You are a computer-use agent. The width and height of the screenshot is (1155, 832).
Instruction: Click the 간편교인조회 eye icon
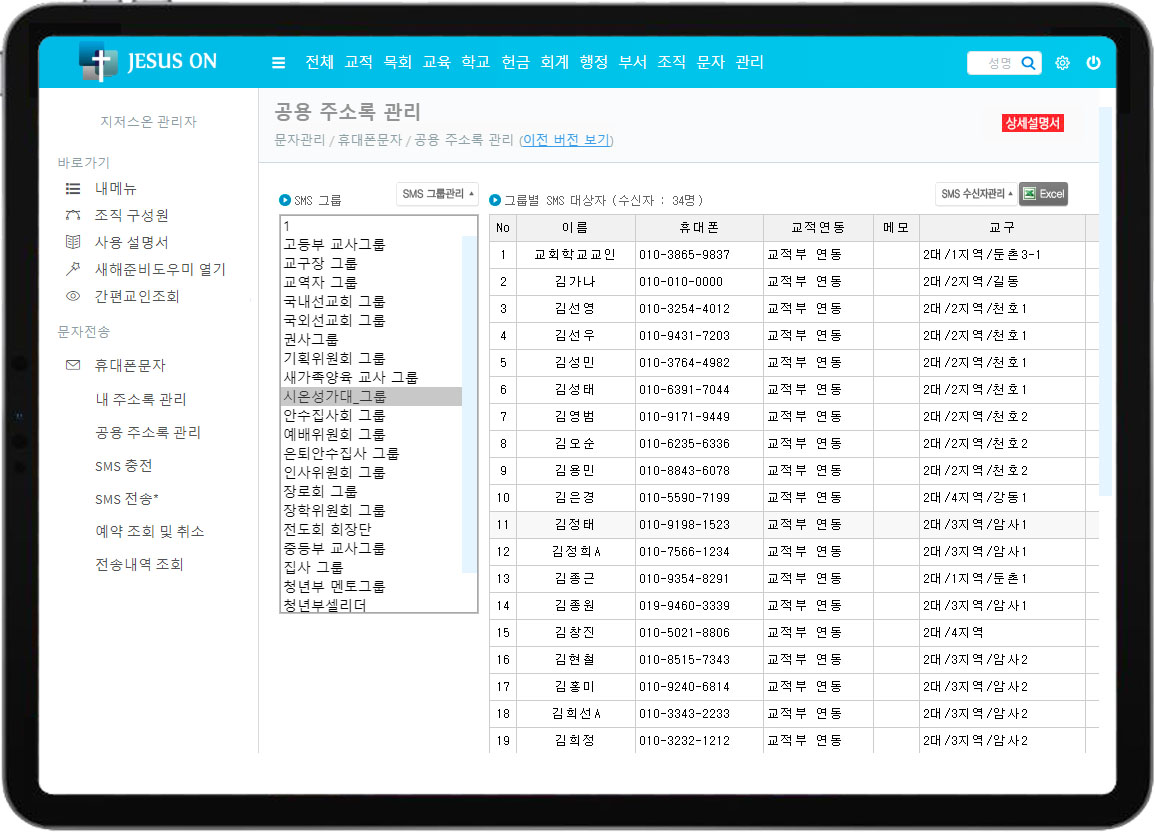[x=72, y=296]
